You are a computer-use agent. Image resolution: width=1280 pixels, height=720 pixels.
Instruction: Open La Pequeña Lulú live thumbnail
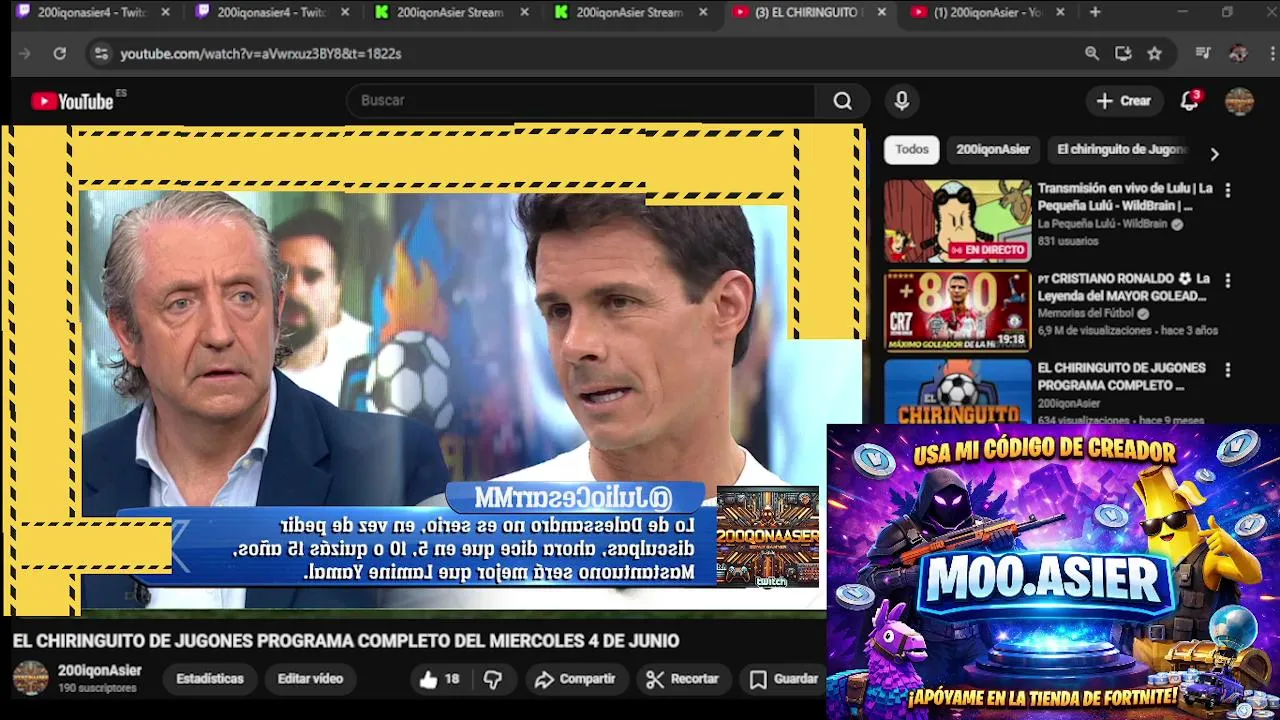point(957,221)
